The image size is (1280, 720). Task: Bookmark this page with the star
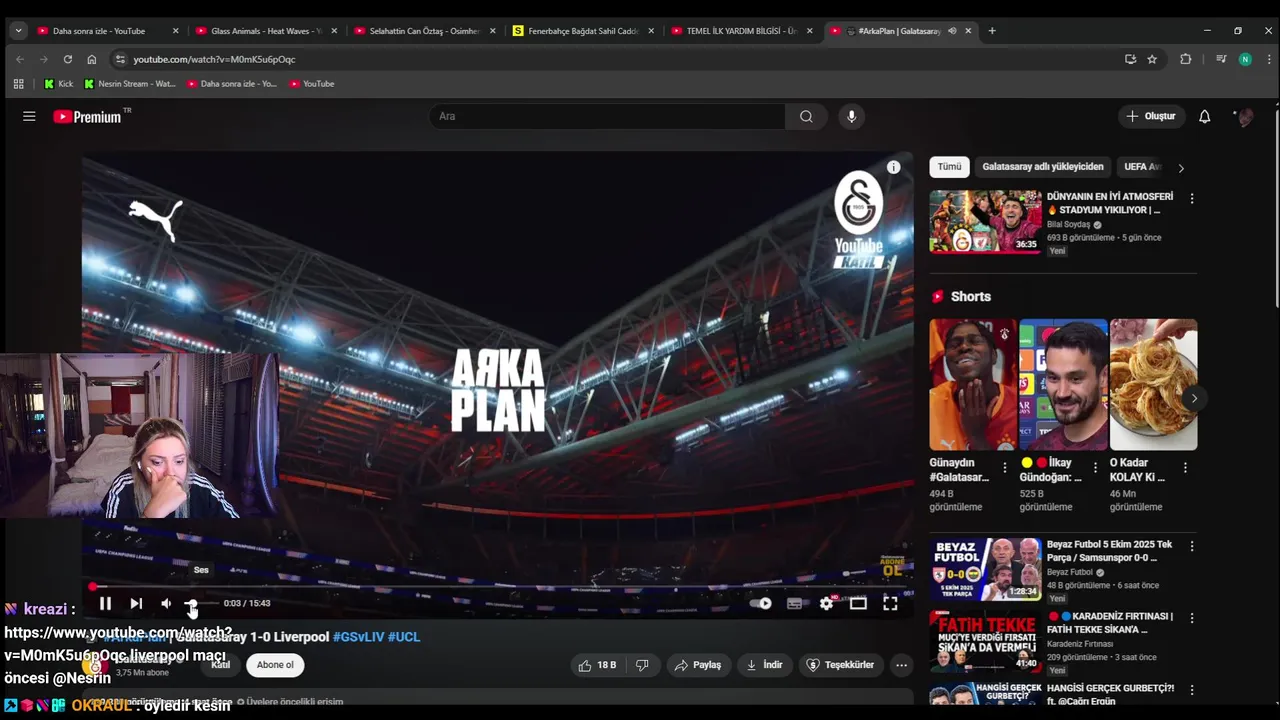coord(1152,59)
